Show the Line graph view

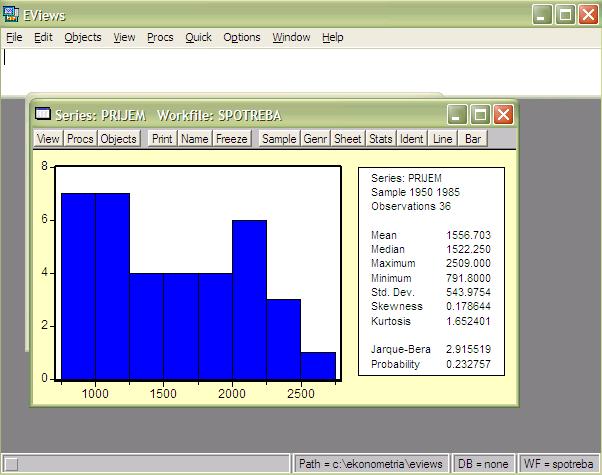point(442,139)
